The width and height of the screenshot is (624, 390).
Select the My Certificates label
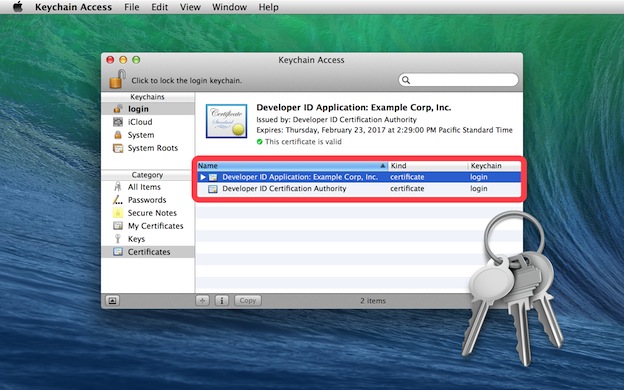click(x=155, y=226)
